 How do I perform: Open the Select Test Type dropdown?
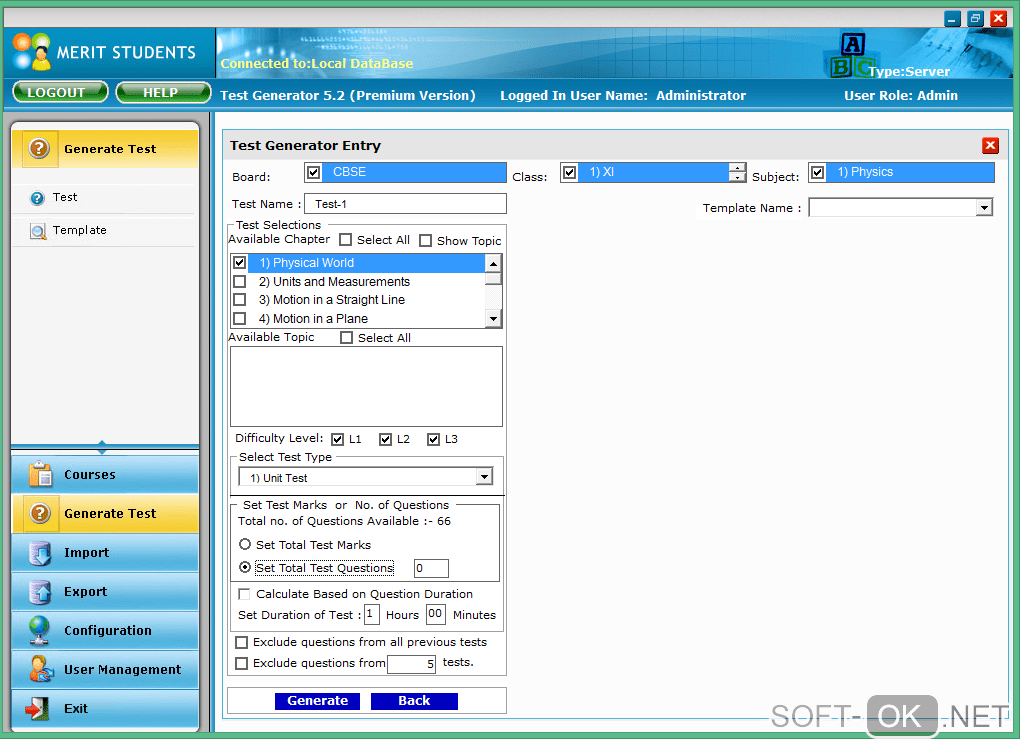click(x=484, y=477)
